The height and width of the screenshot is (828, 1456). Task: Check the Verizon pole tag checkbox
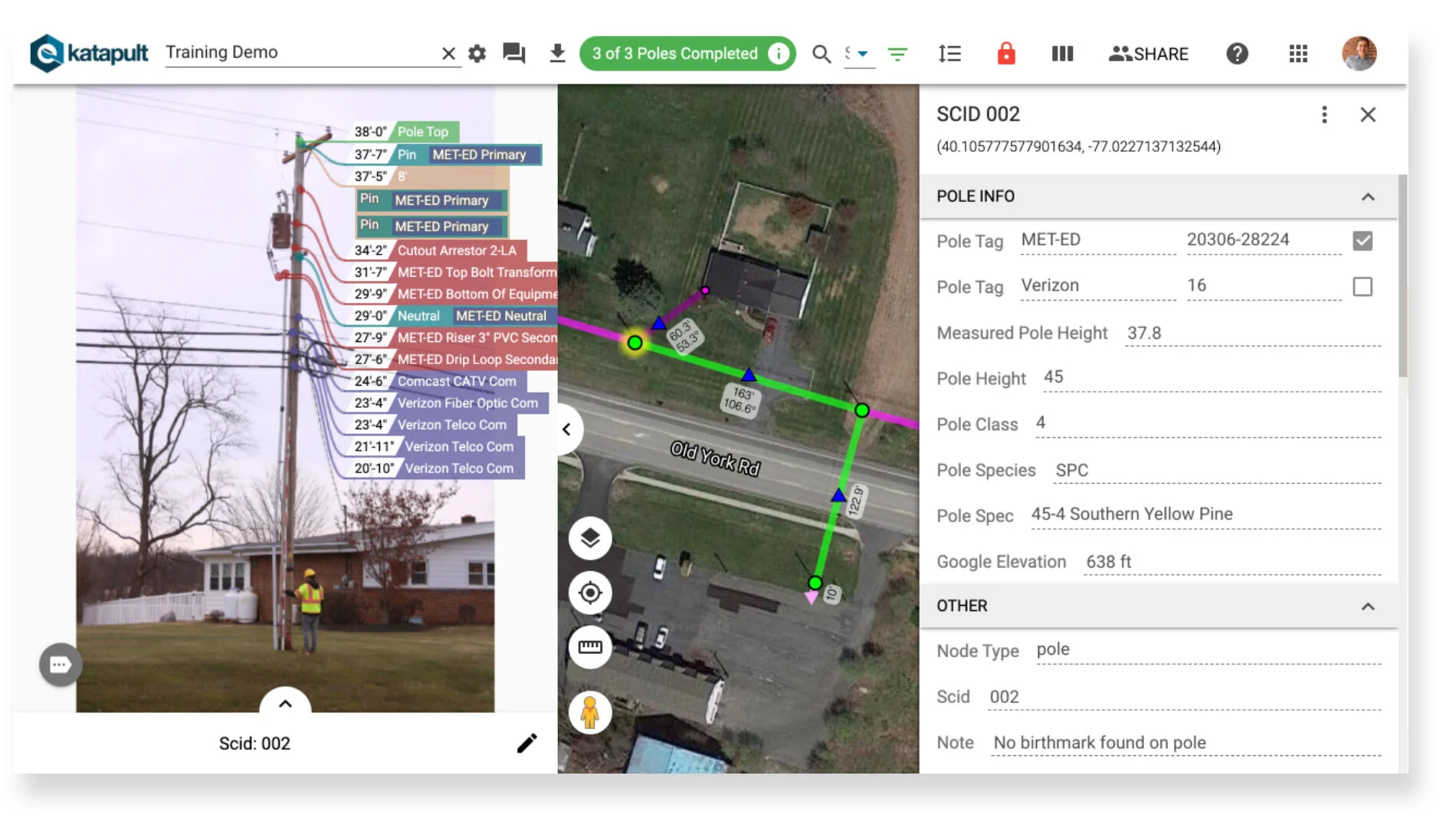(1363, 287)
